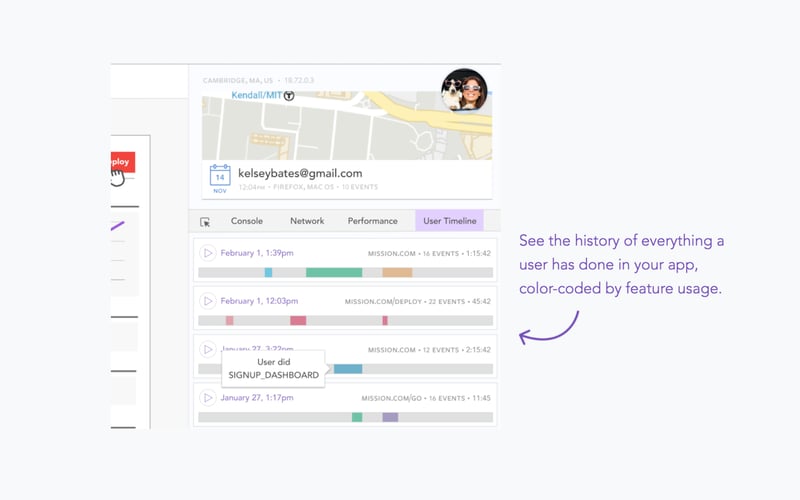
Task: Click the February 1, 12:03pm date label
Action: 259,301
